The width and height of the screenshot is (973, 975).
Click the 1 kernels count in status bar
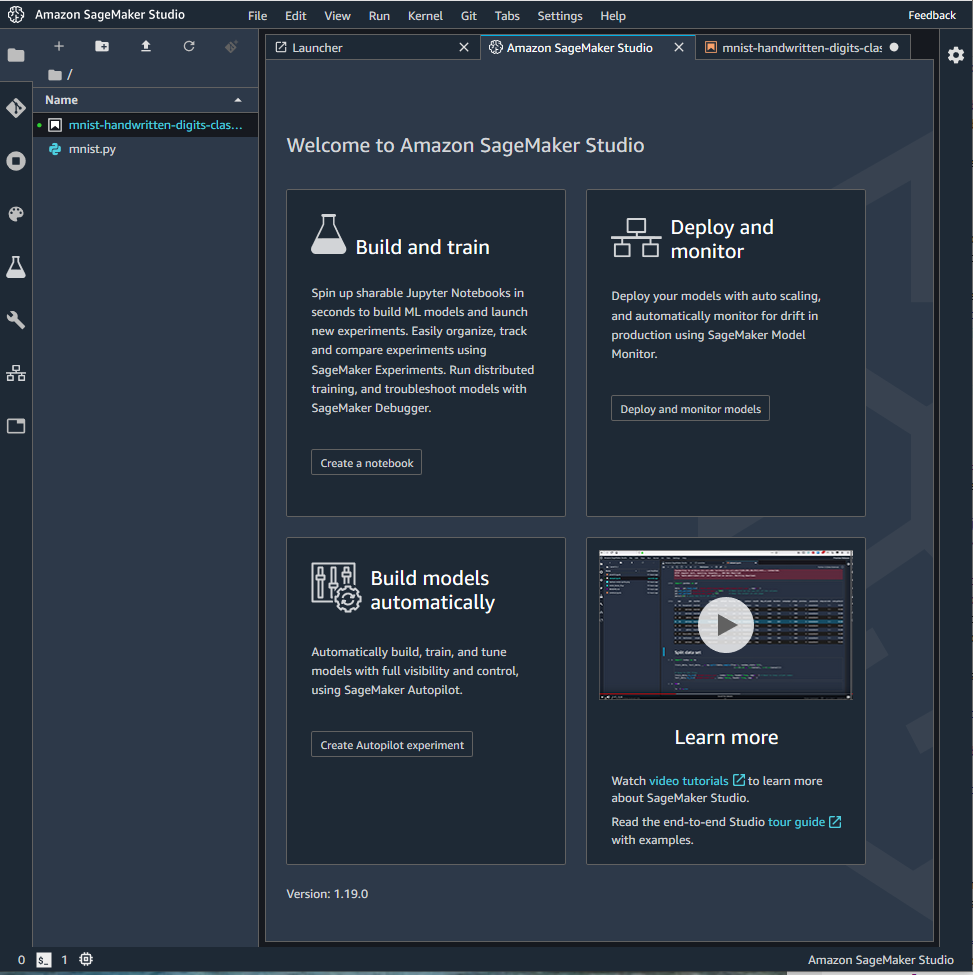click(64, 959)
